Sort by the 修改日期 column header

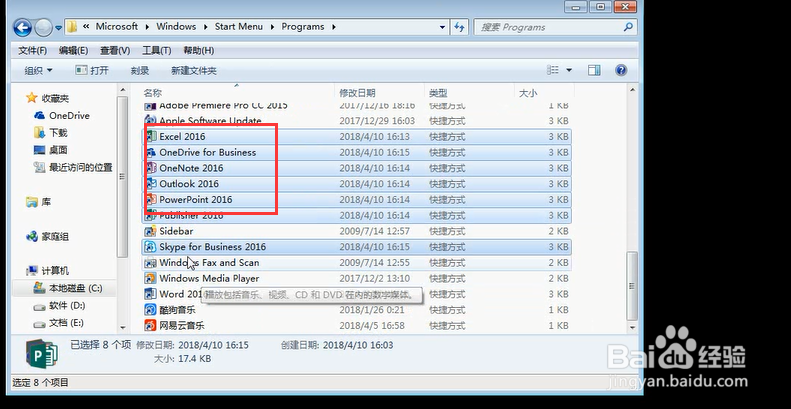[x=357, y=93]
